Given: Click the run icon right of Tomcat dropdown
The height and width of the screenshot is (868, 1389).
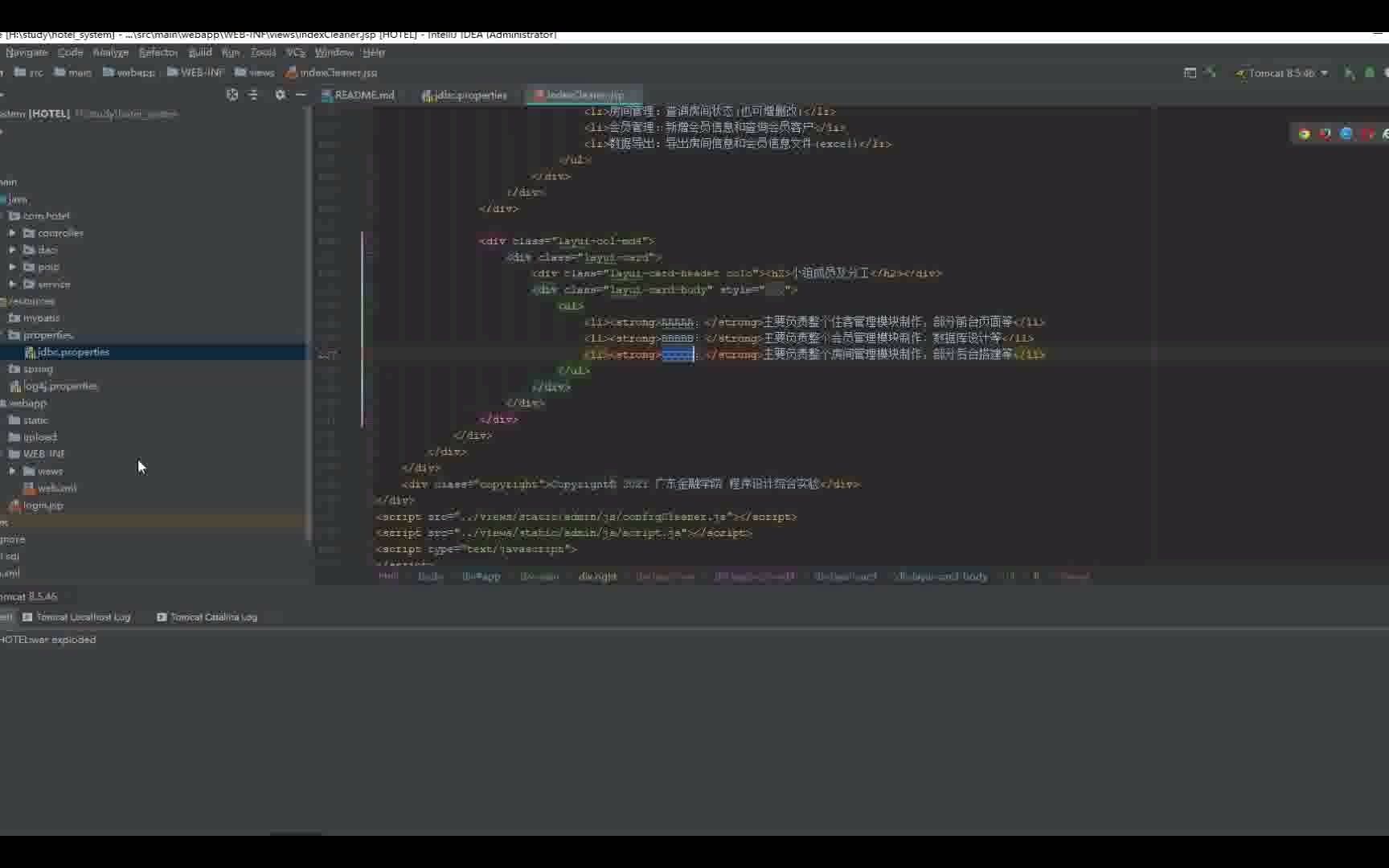Looking at the screenshot, I should point(1350,73).
